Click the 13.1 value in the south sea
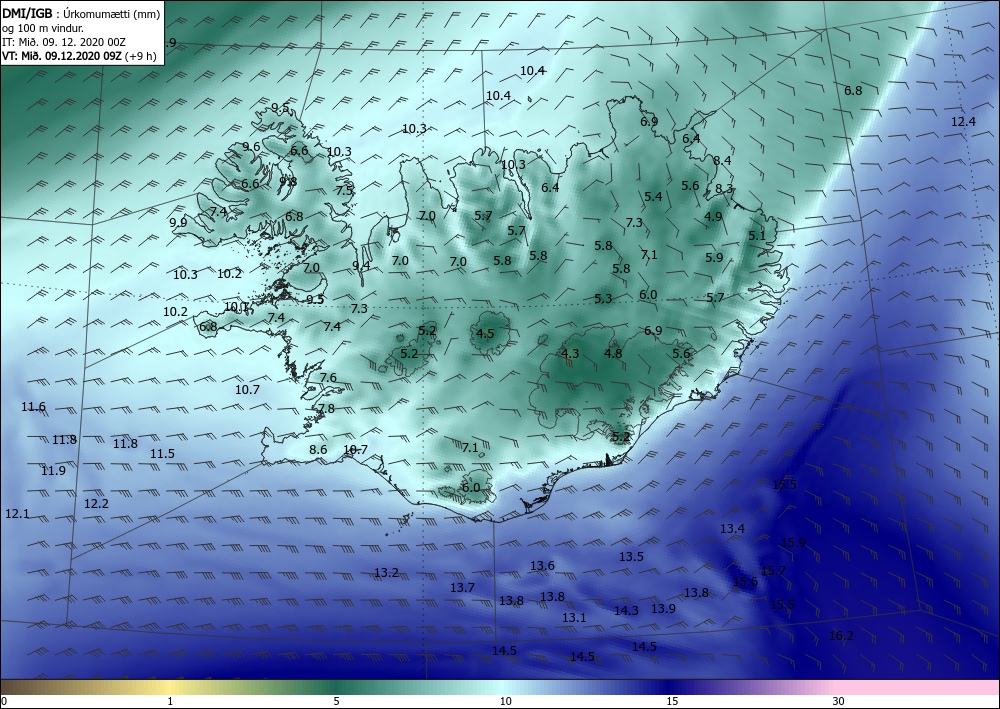Screen dimensions: 1000x709 pyautogui.click(x=574, y=617)
